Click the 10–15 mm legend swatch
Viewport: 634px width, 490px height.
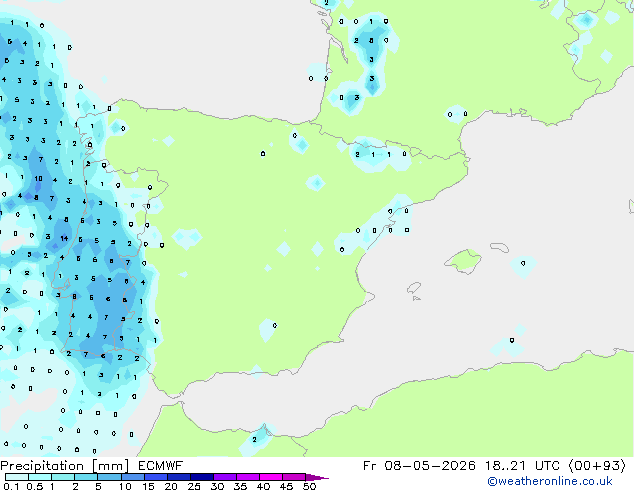133,477
